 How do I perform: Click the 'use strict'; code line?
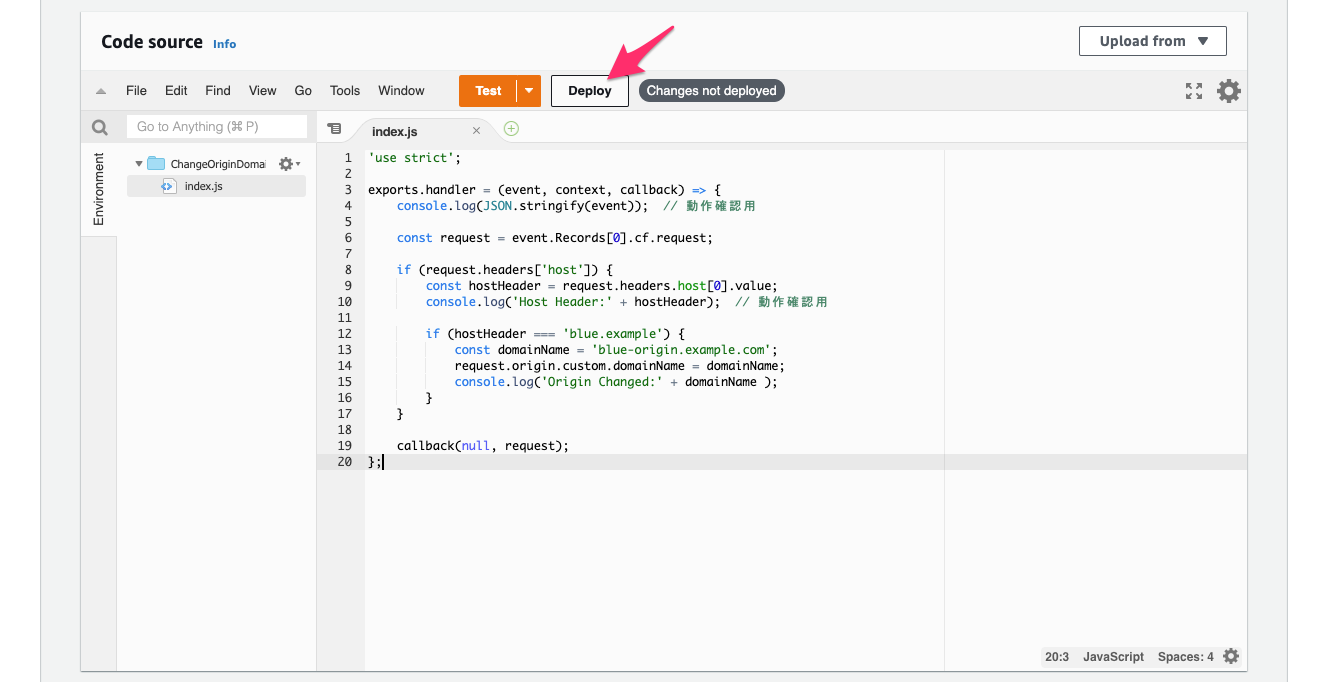(x=415, y=158)
